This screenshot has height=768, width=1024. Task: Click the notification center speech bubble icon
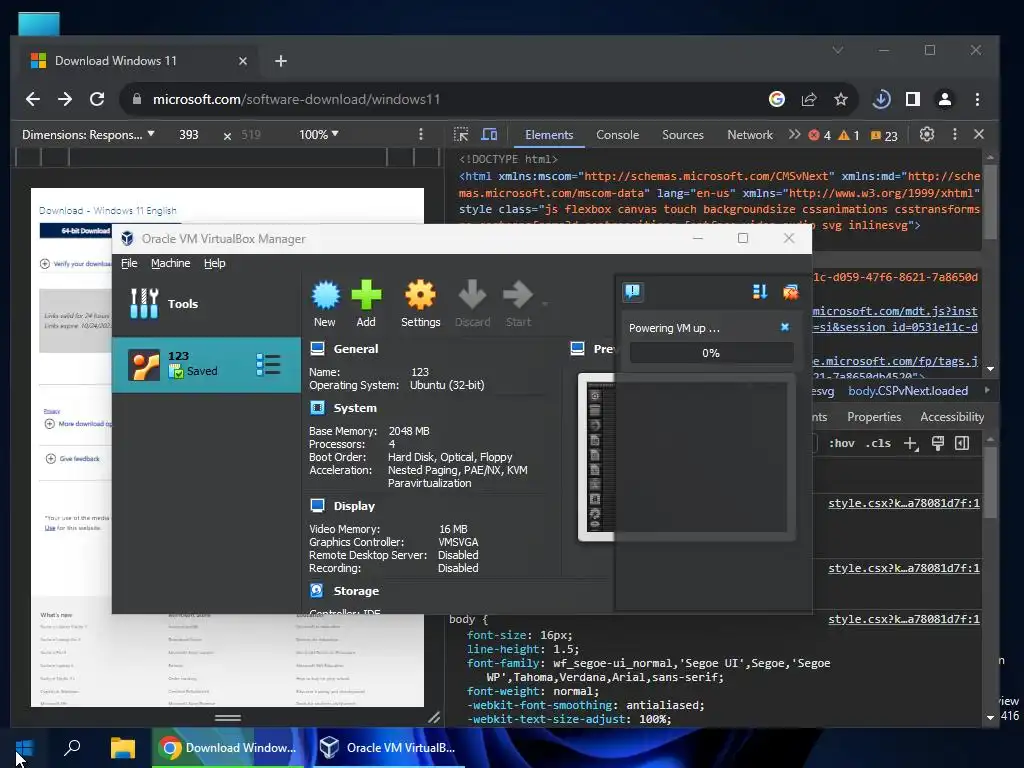[x=633, y=291]
